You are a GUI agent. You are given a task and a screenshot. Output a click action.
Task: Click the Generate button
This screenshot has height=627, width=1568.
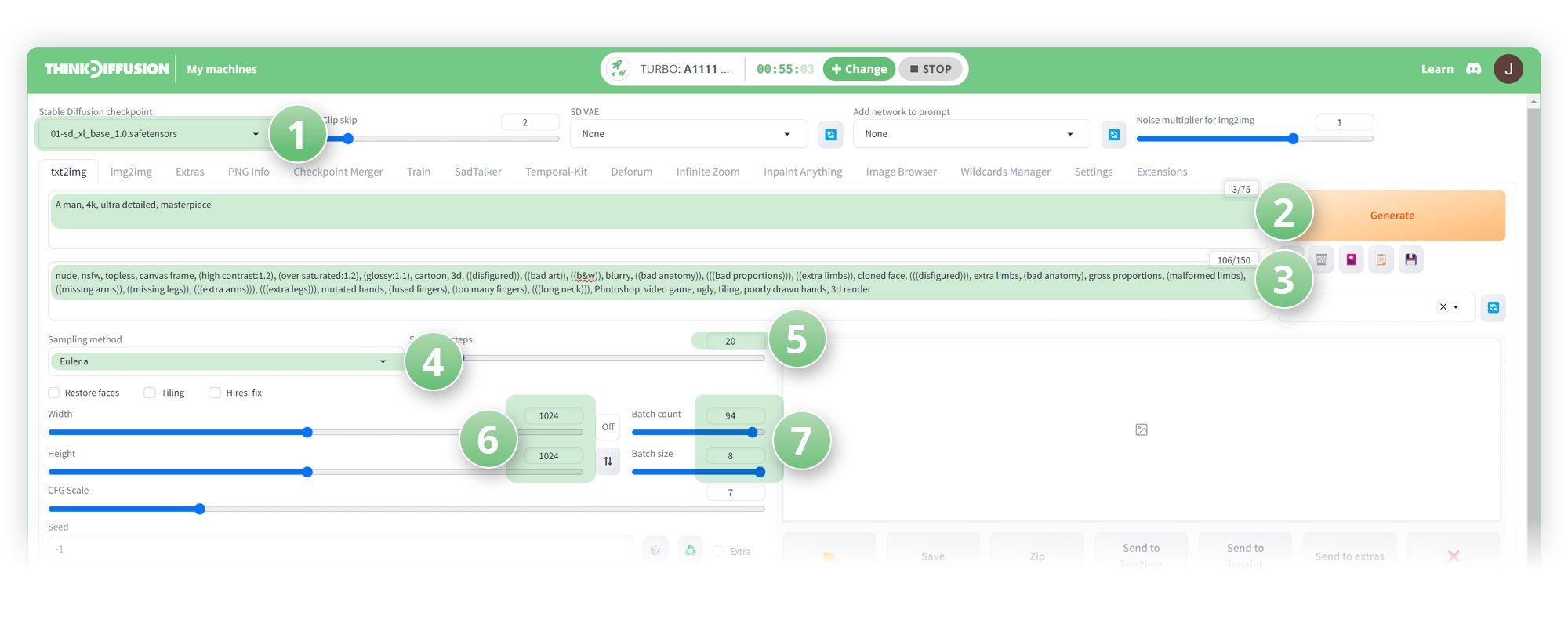1392,216
